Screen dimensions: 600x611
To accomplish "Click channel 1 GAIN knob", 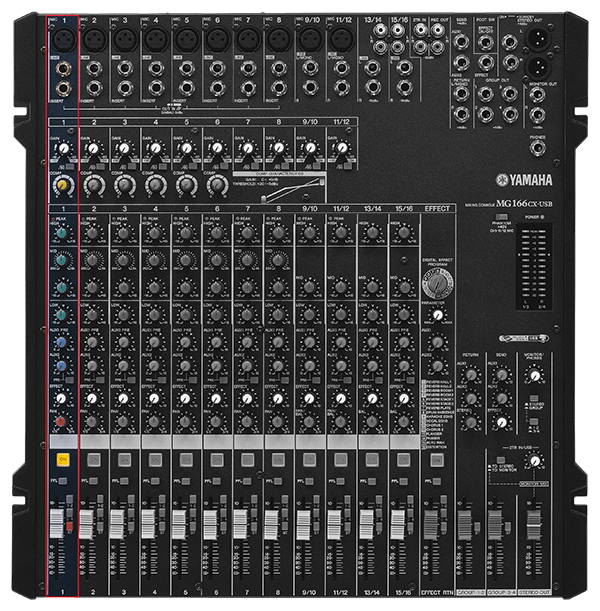I will click(x=63, y=148).
